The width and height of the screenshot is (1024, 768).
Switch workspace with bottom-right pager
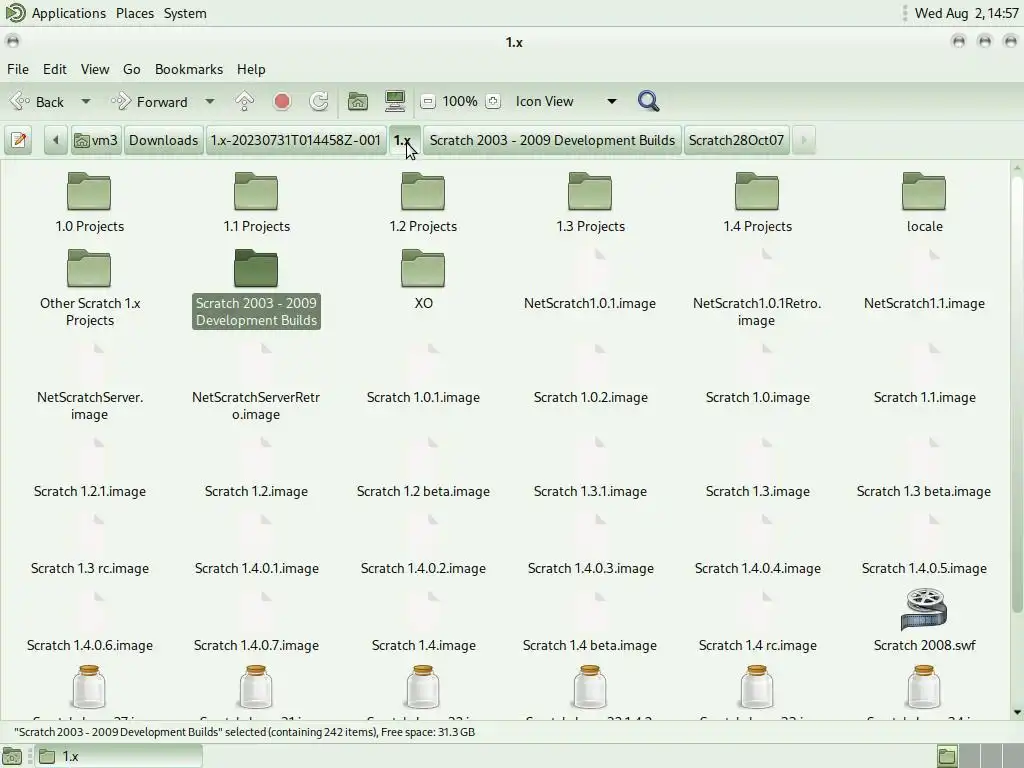[978, 756]
